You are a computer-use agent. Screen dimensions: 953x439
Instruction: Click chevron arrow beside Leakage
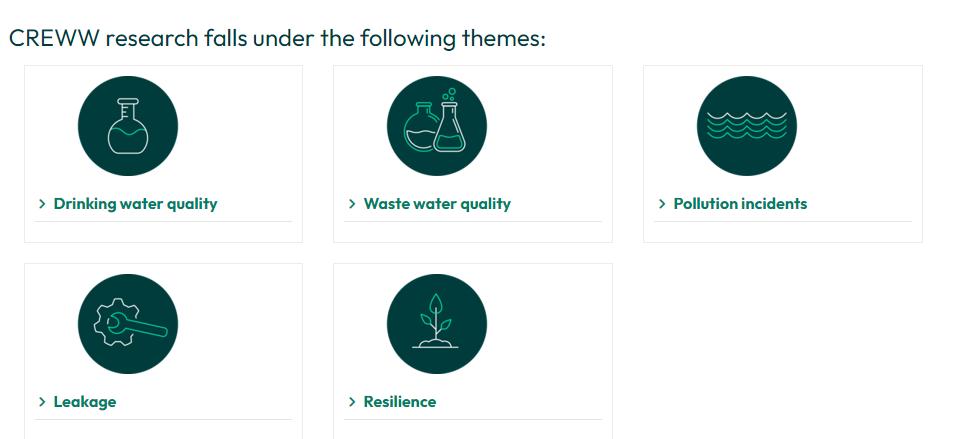point(42,402)
